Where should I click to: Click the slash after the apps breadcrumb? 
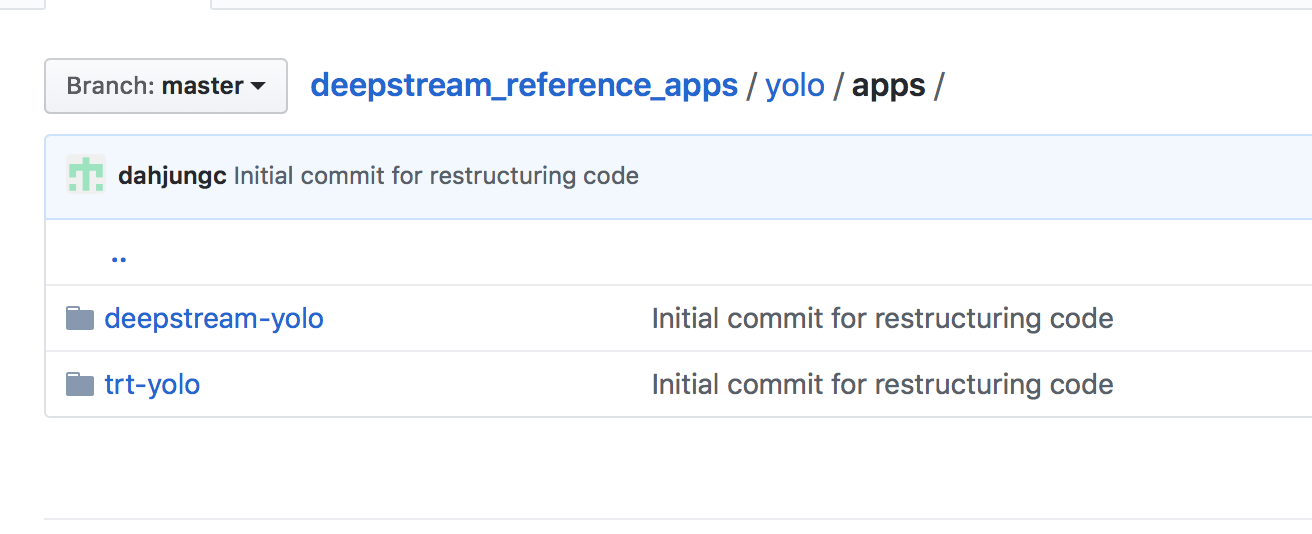click(x=938, y=86)
